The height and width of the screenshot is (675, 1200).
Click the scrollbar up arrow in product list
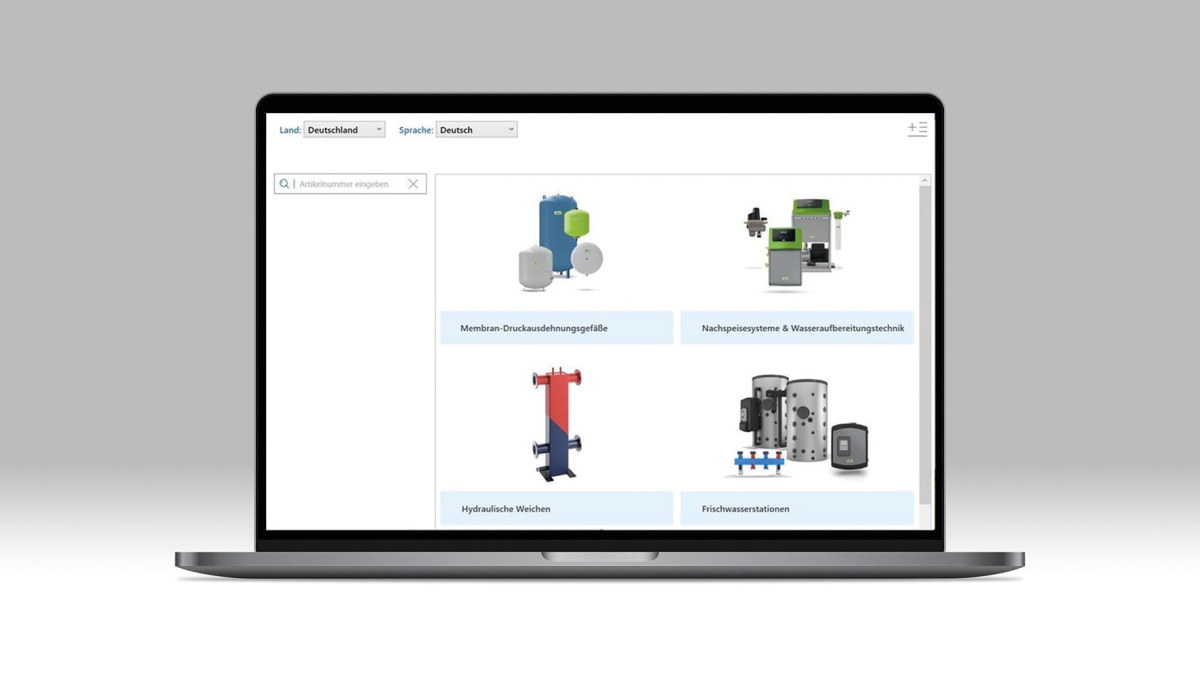(925, 181)
